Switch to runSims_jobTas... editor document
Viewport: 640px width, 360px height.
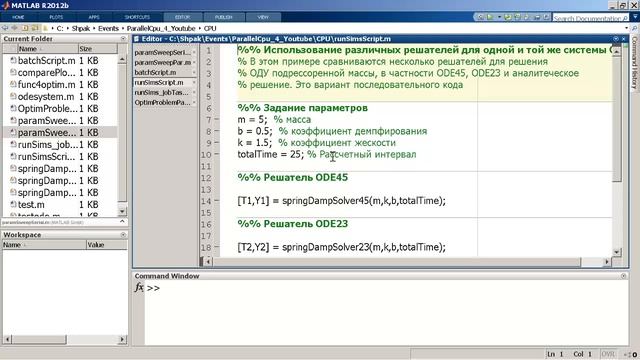(162, 93)
